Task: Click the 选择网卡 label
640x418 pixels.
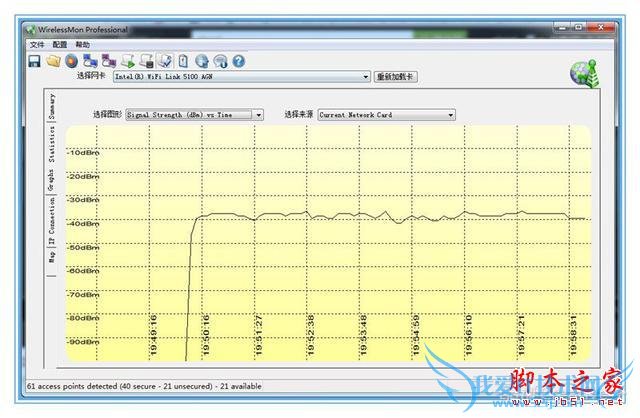Action: coord(91,76)
